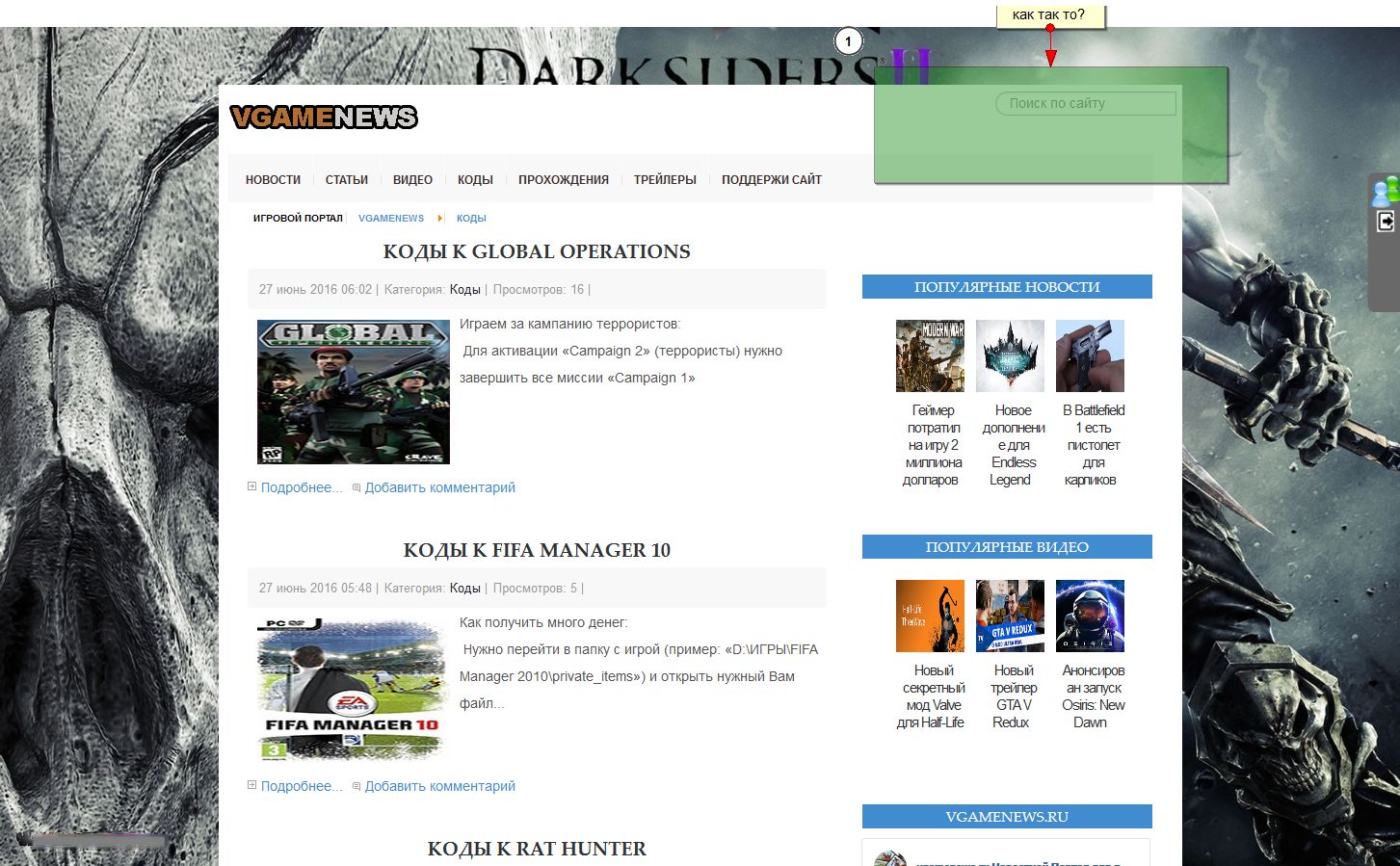The image size is (1400, 866).
Task: Open the users icon in the side panel
Action: pos(1386,192)
